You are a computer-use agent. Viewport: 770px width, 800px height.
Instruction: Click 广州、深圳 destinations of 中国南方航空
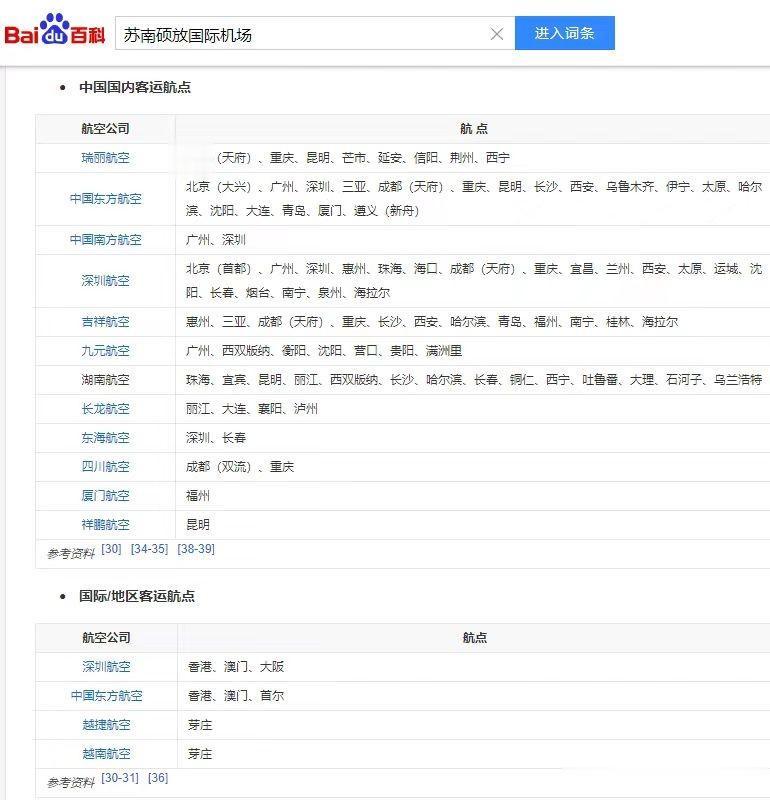[216, 240]
